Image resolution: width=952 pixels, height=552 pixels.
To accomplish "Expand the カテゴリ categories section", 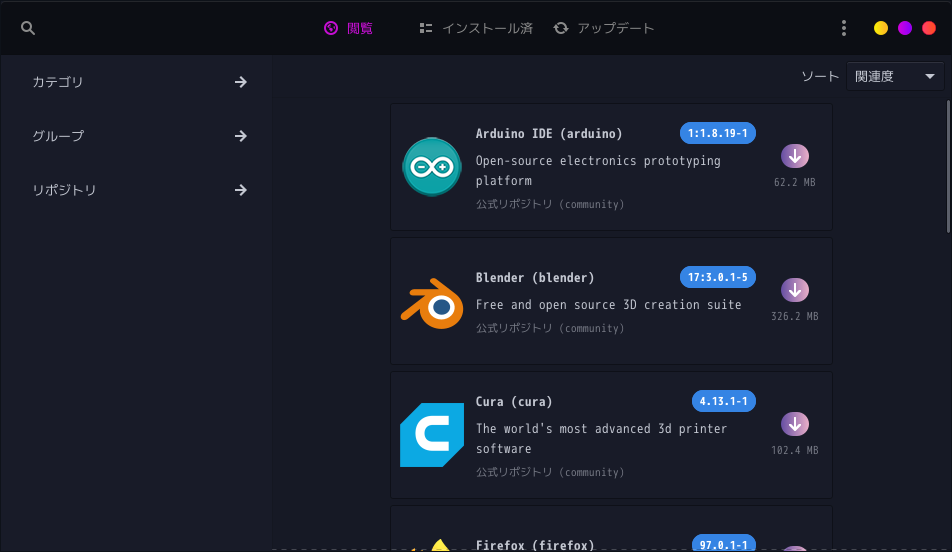I will pyautogui.click(x=140, y=82).
